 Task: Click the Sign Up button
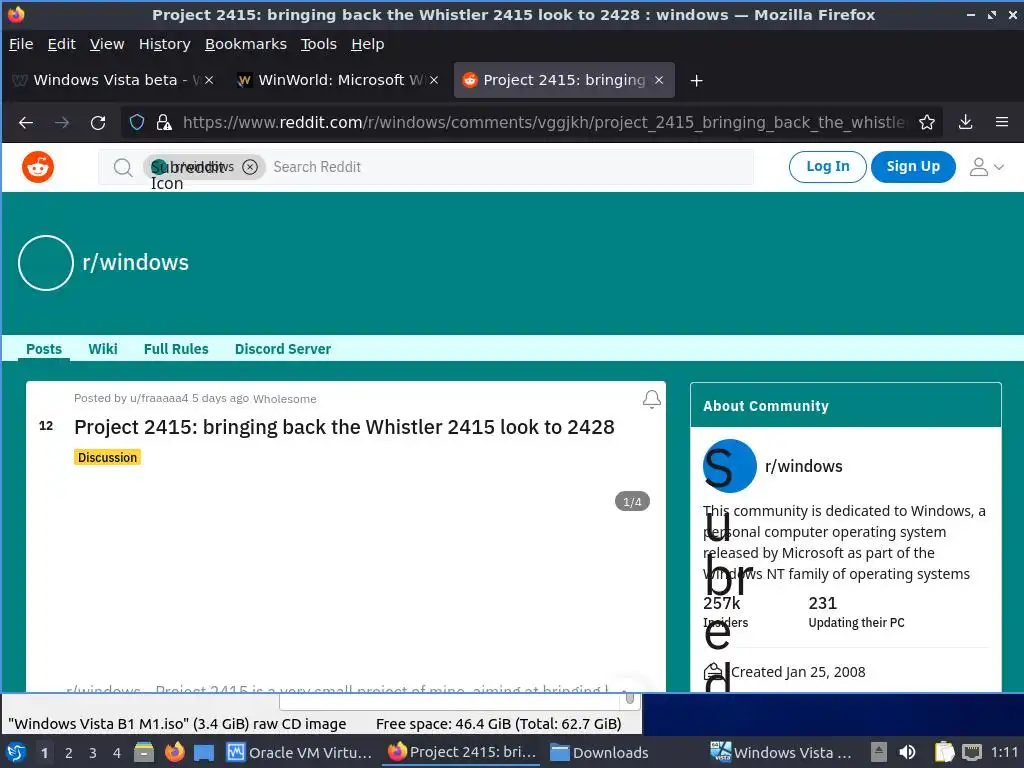click(913, 167)
